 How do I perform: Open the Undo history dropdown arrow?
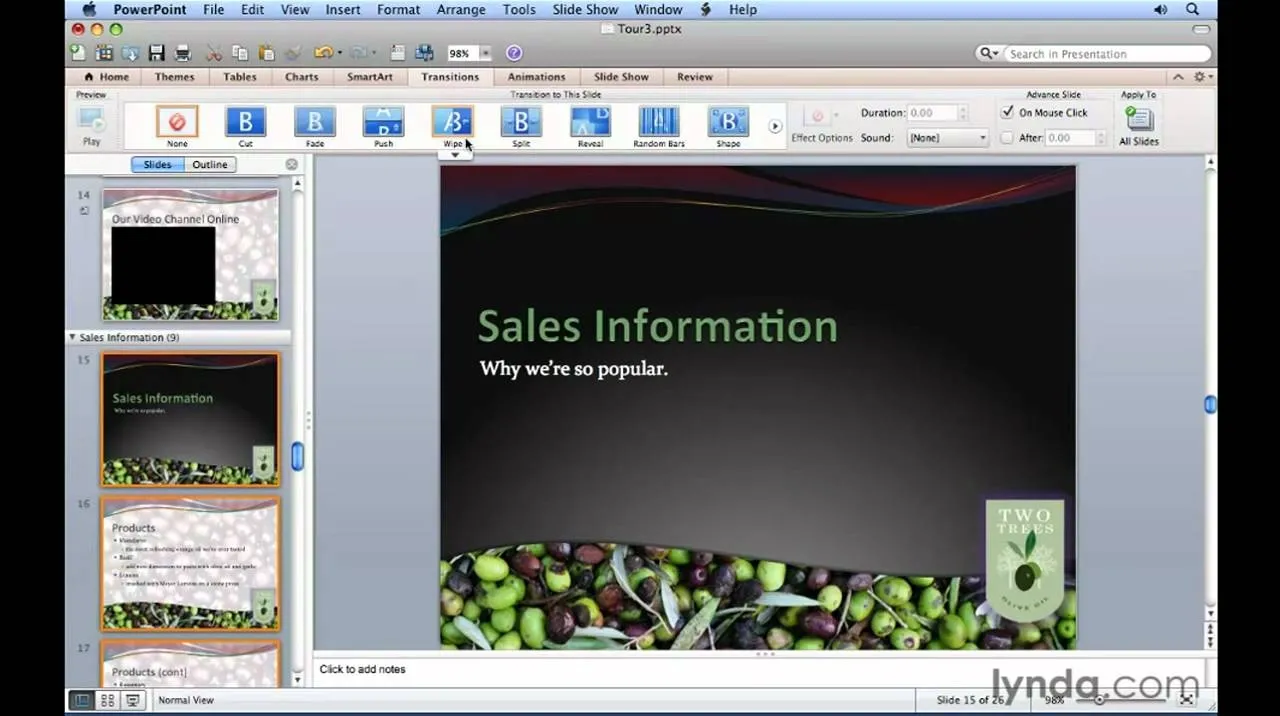339,53
